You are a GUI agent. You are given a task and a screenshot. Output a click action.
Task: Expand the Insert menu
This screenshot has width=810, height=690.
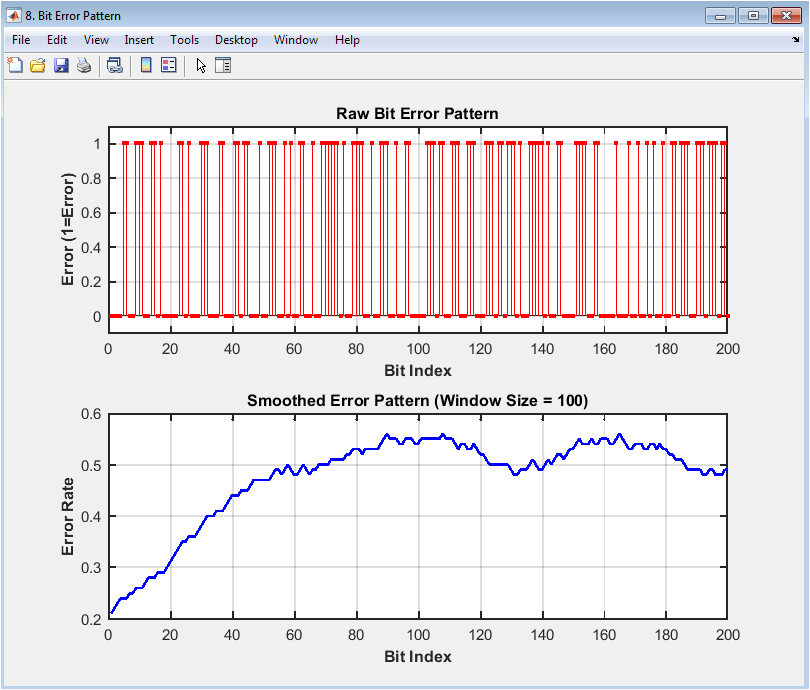139,40
